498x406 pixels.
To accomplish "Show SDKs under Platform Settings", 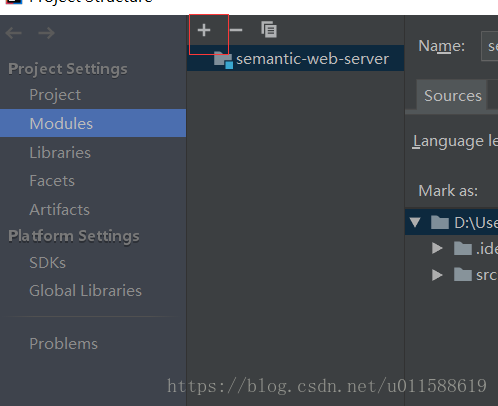I will 48,263.
